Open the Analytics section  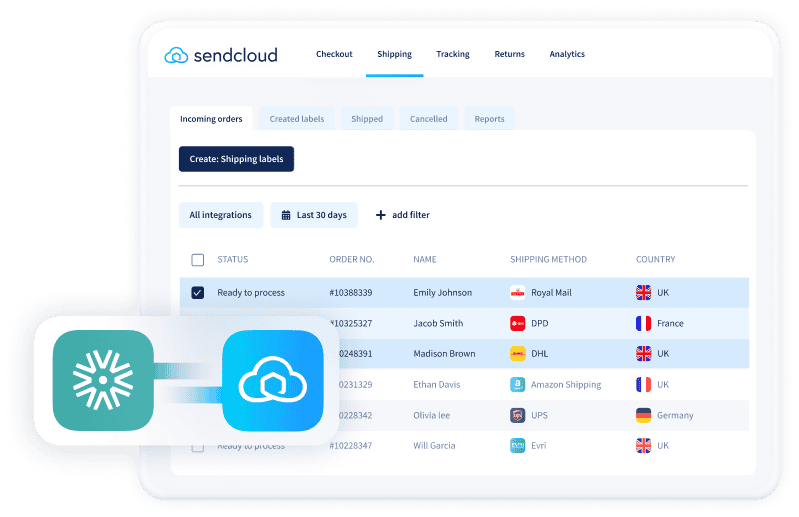pos(567,54)
